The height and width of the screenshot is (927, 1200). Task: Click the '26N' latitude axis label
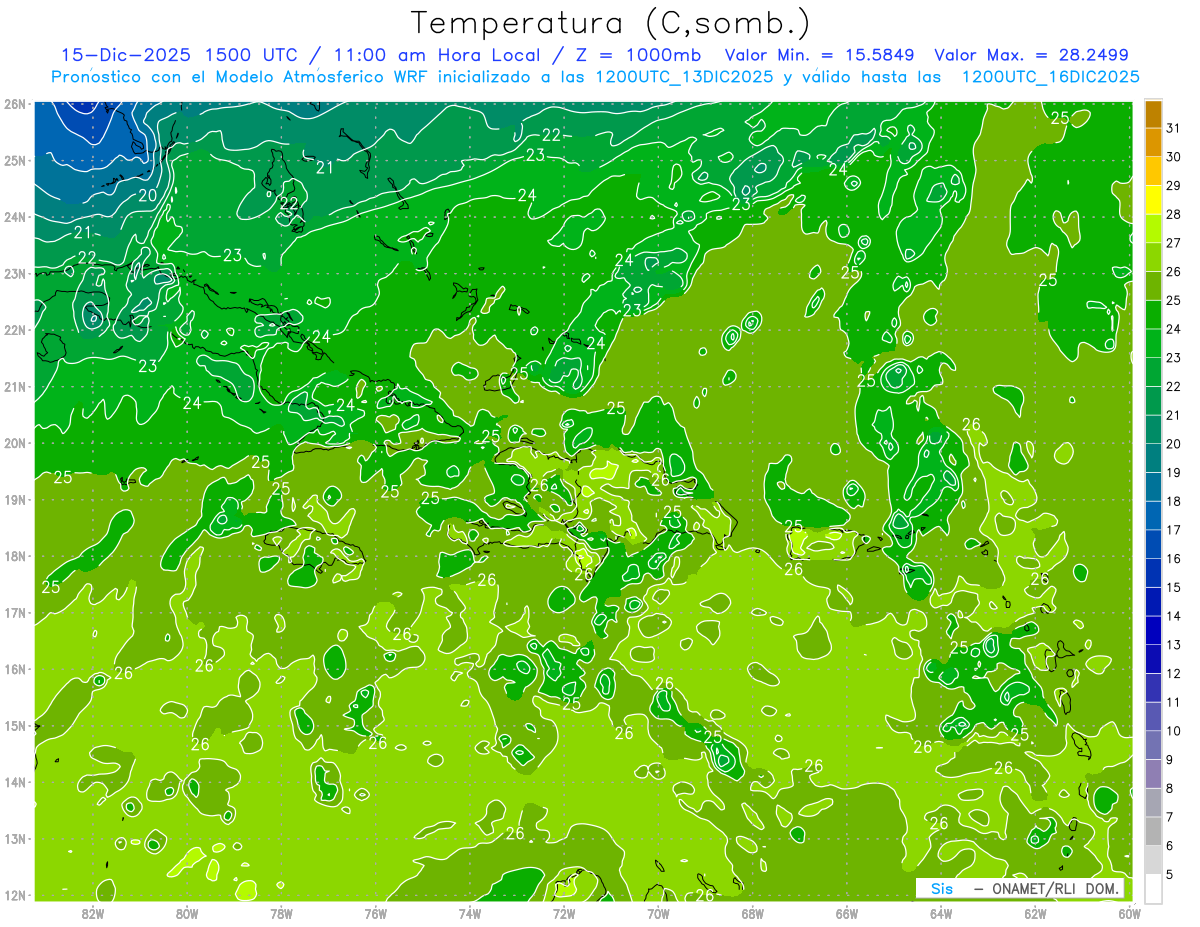tap(14, 104)
